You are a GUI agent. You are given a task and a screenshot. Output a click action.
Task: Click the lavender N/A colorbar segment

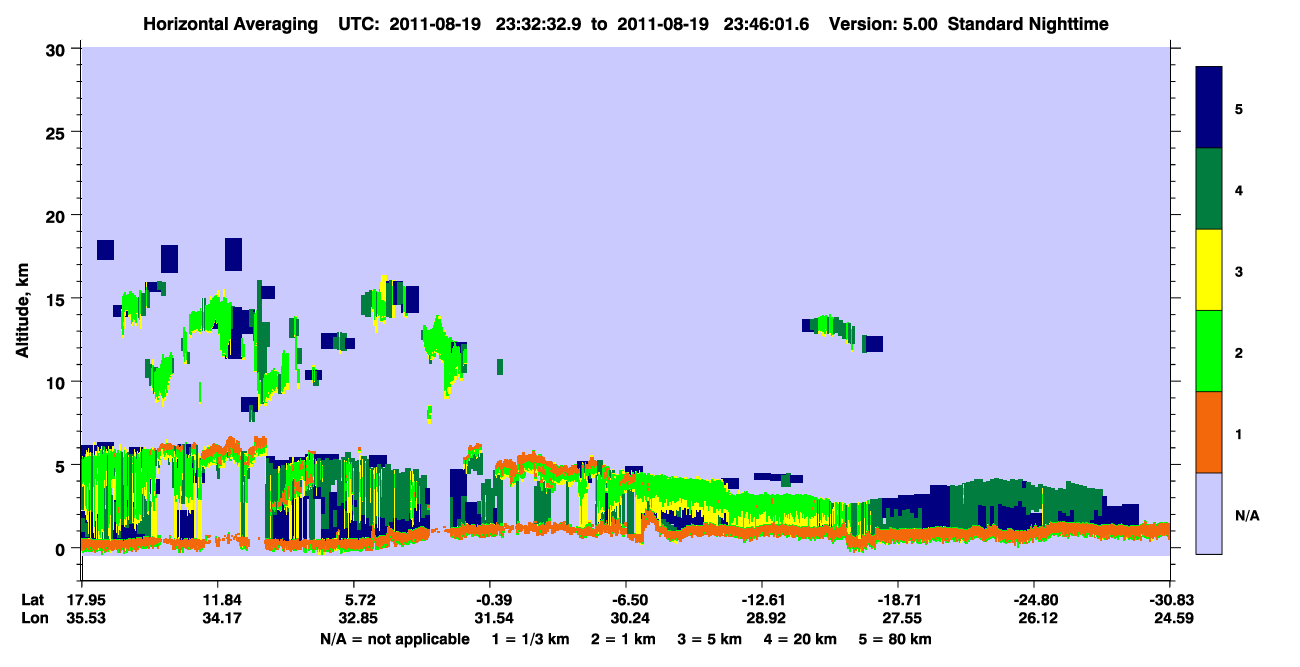[x=1209, y=513]
